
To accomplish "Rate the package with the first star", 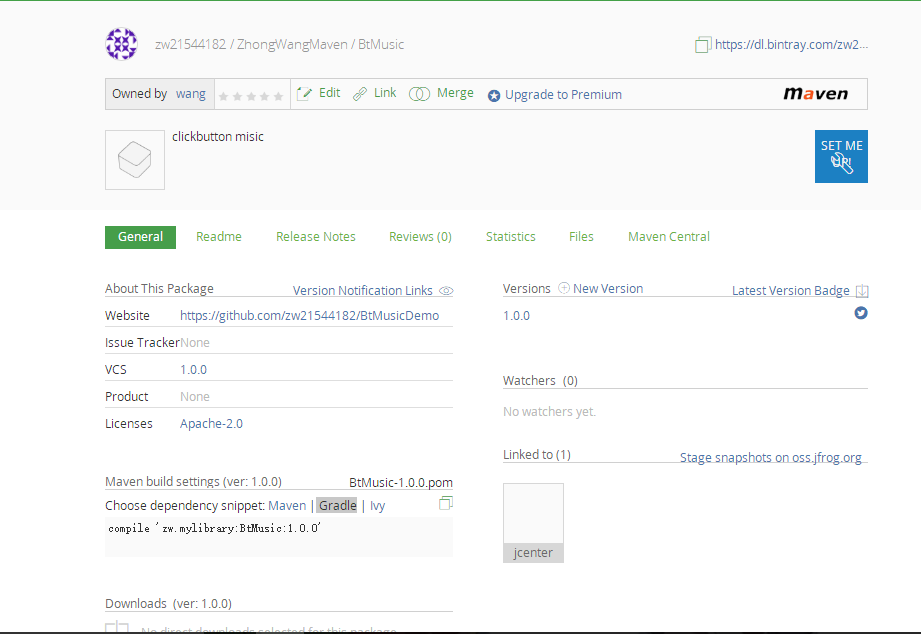I will coord(223,96).
